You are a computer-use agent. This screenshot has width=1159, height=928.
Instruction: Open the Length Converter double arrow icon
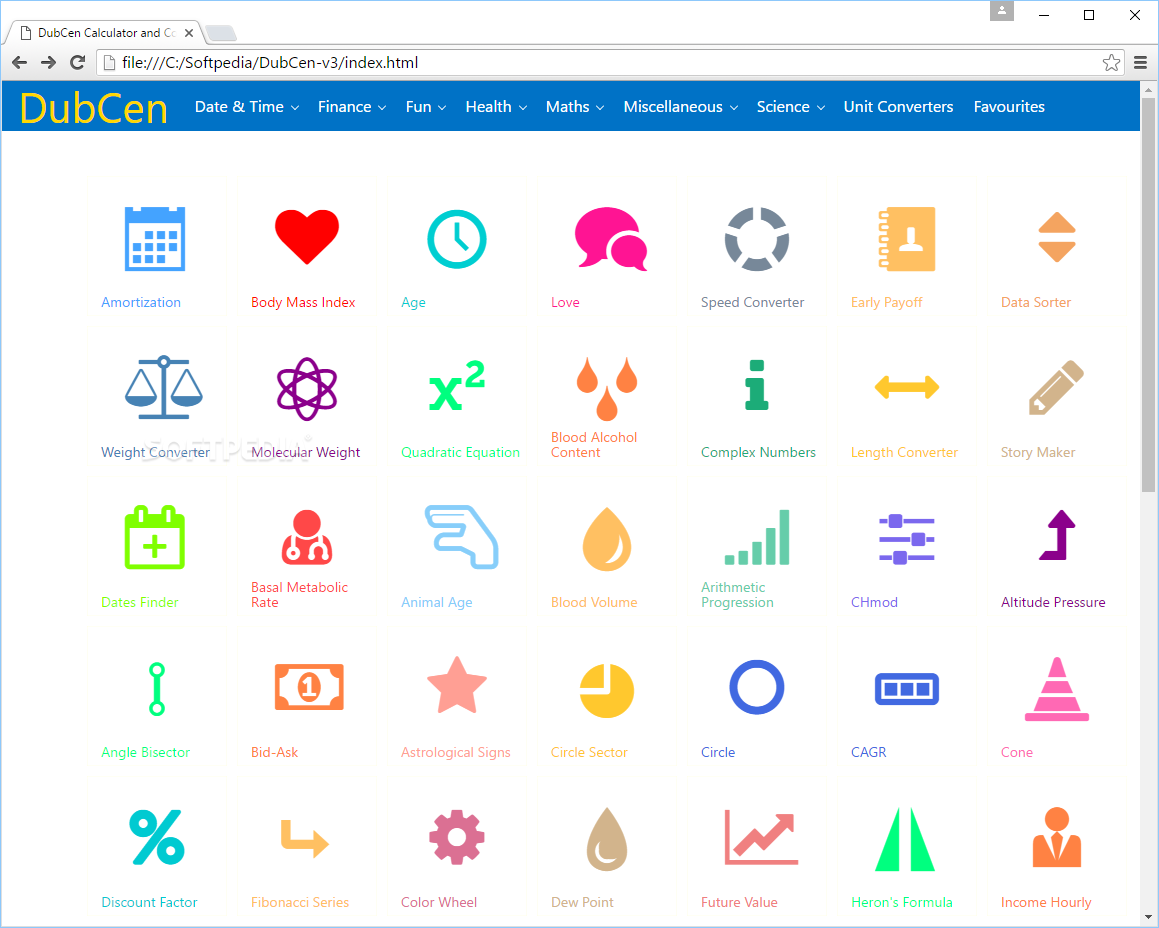(907, 387)
